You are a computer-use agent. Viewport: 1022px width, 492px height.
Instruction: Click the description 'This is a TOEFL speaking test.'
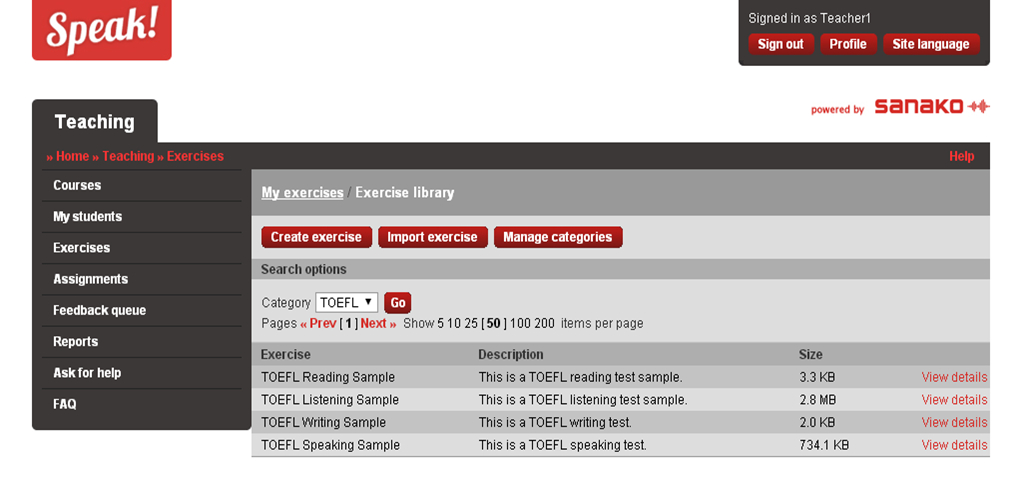pyautogui.click(x=562, y=445)
